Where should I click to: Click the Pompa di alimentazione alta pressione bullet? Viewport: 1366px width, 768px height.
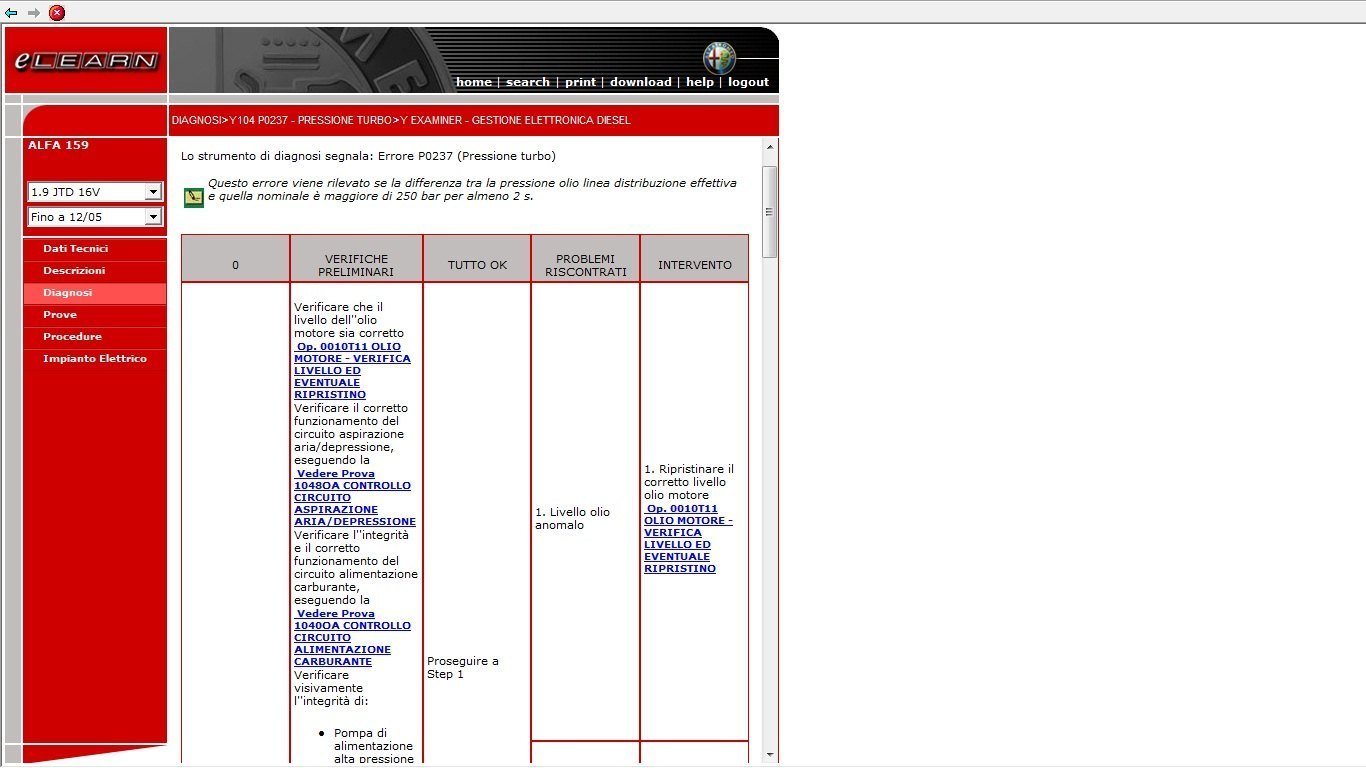[374, 746]
